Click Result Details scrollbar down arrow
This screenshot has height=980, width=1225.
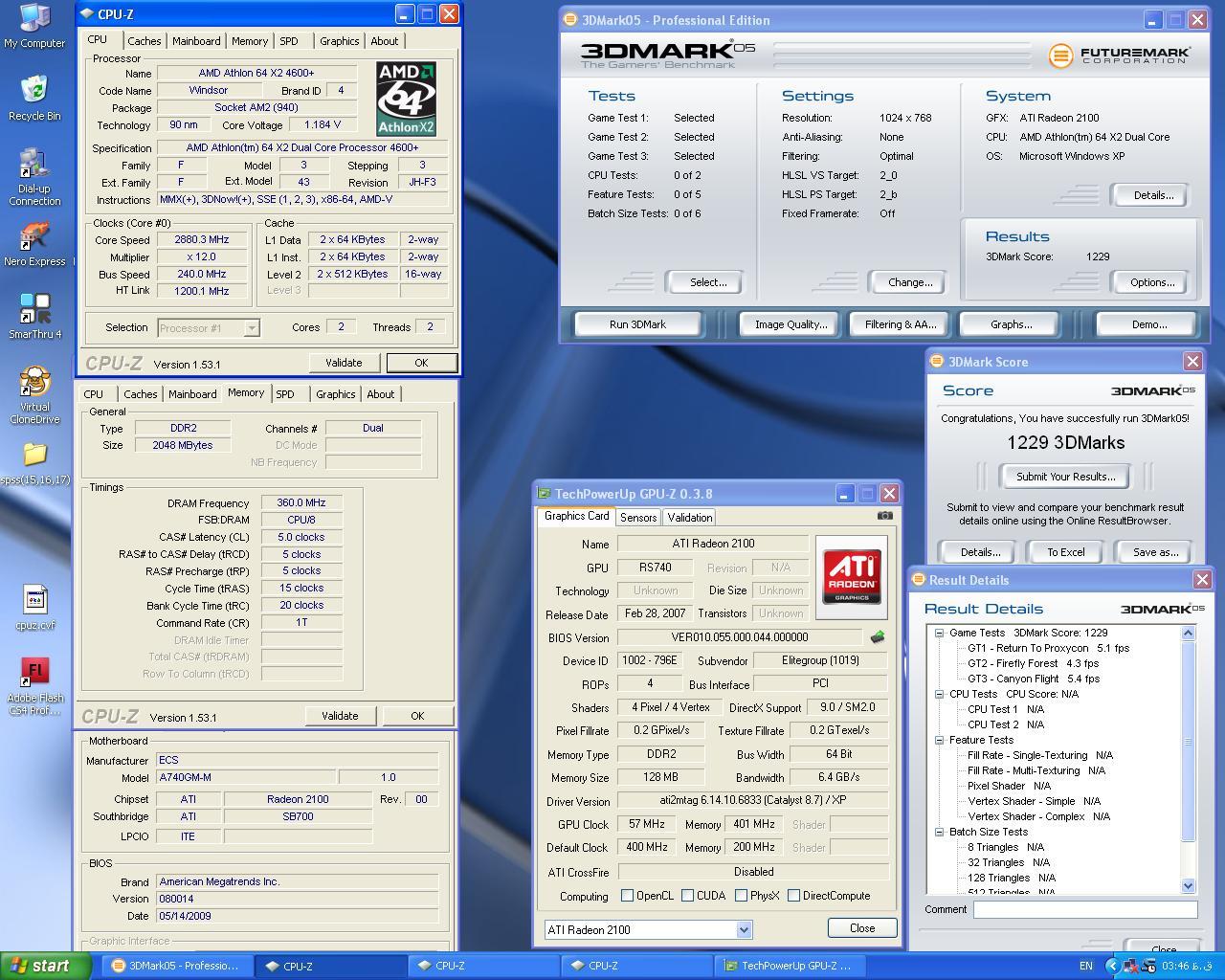pos(1188,886)
